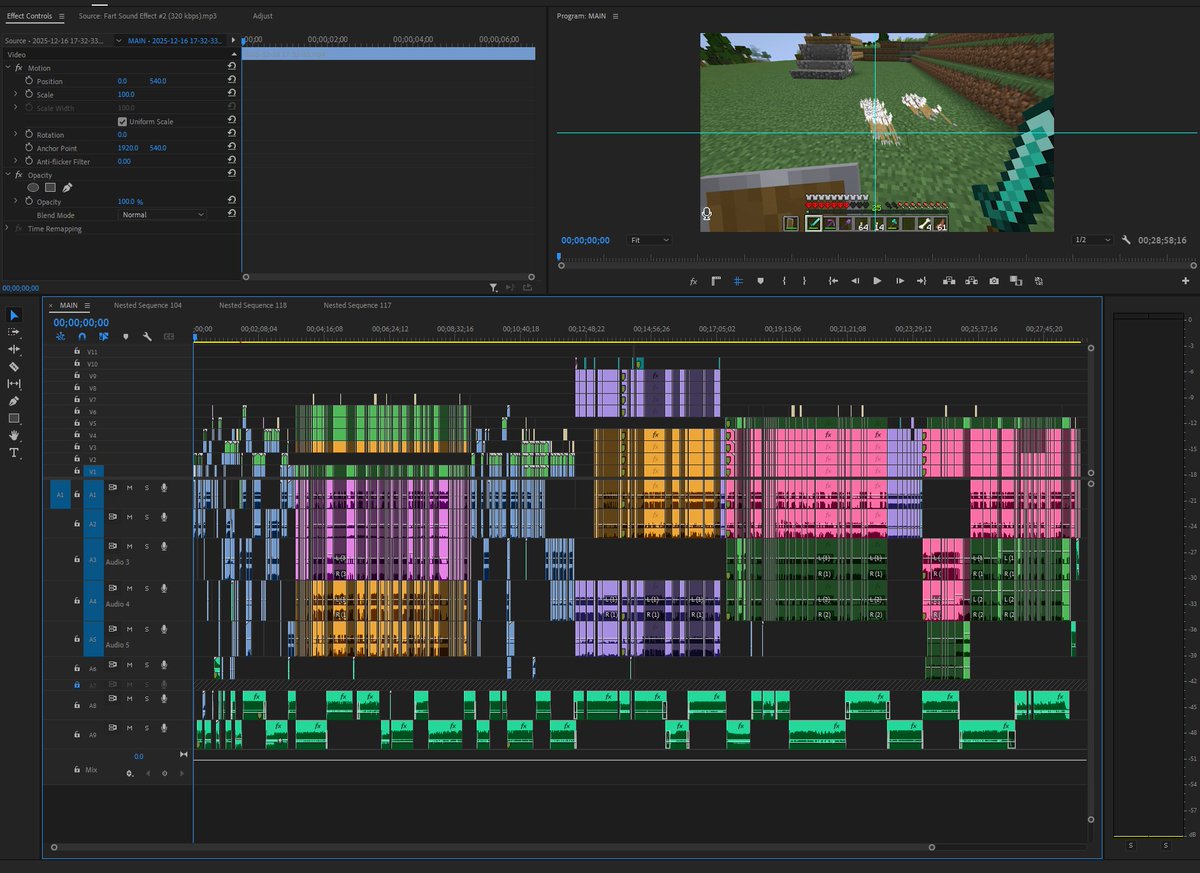This screenshot has width=1200, height=873.
Task: Open the Blend Mode dropdown showing Normal
Action: tap(162, 214)
